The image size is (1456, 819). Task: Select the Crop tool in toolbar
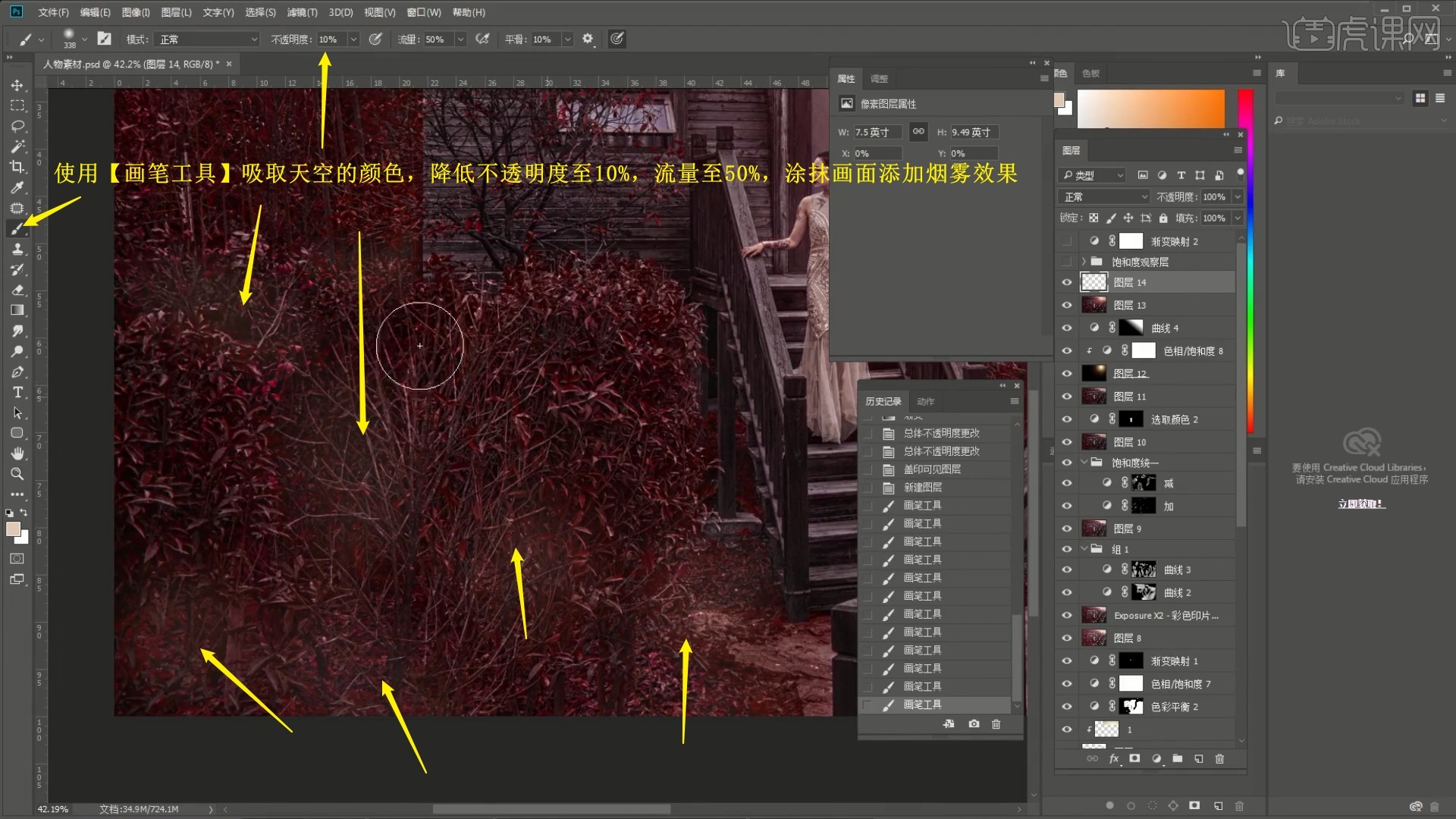(x=17, y=167)
